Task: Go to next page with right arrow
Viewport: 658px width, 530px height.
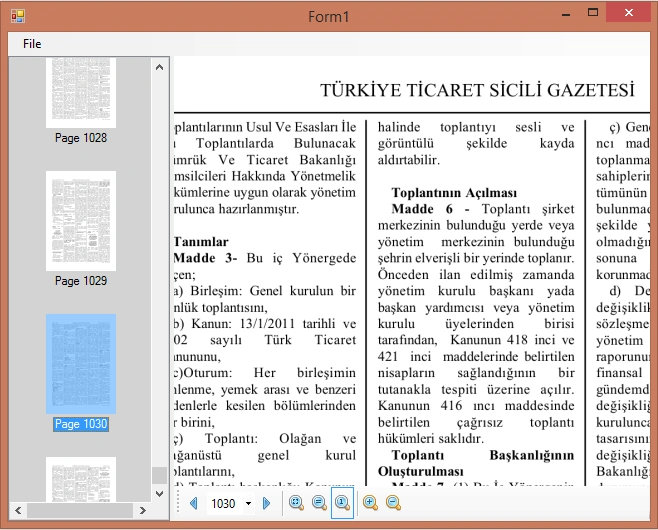Action: click(266, 503)
